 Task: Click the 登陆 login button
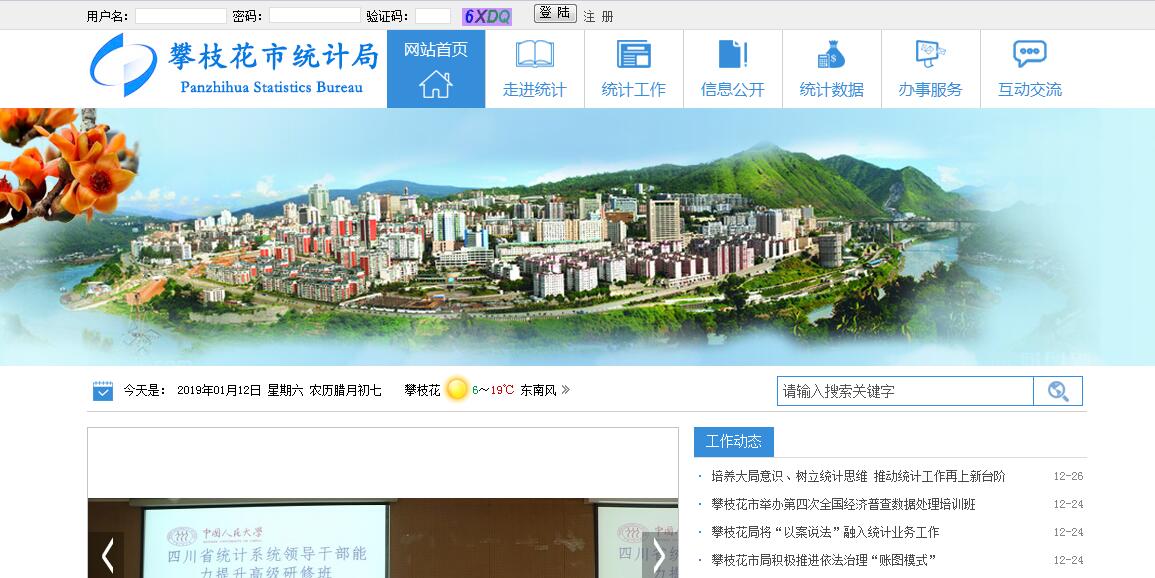555,13
